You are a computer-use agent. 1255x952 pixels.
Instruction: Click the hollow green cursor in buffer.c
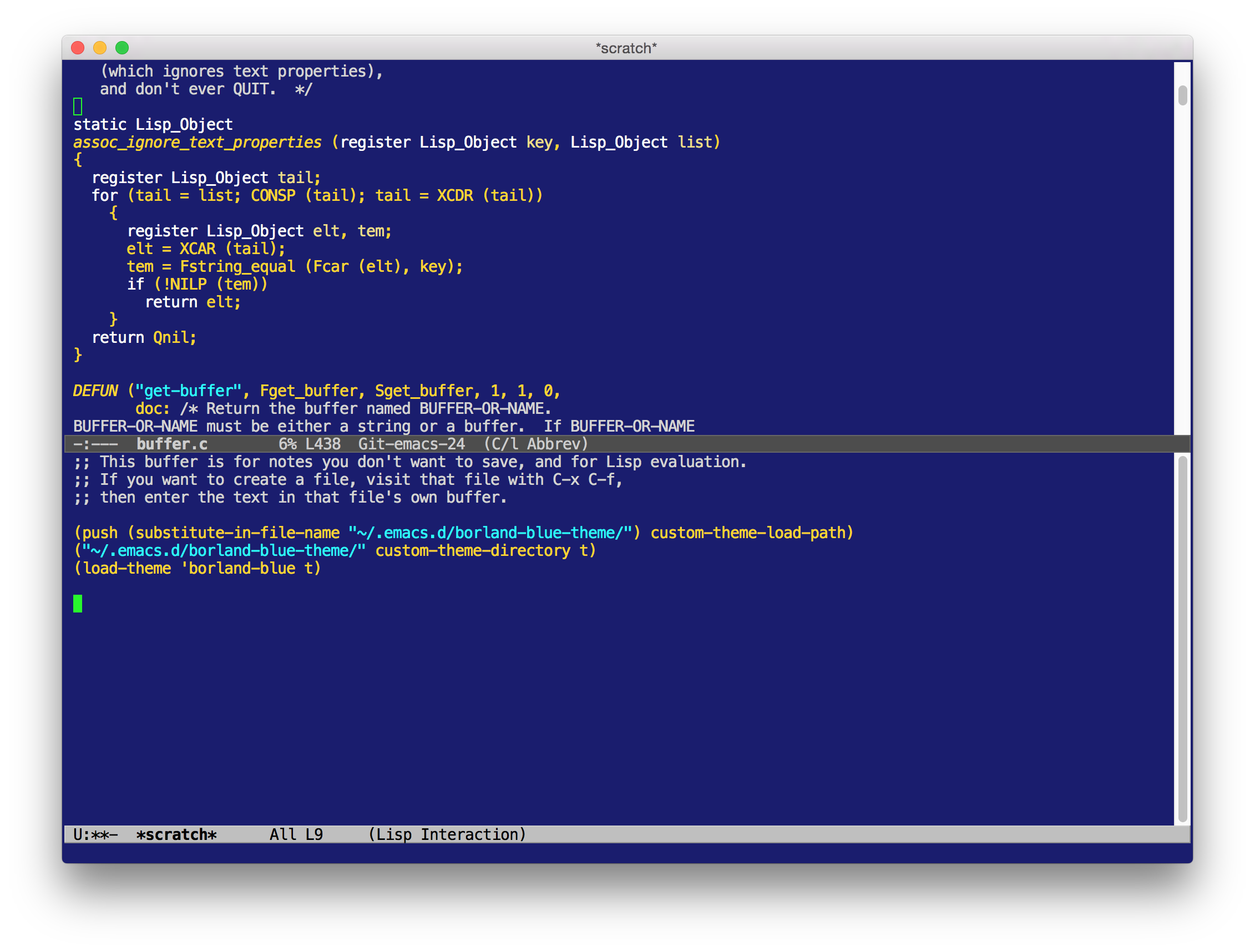[x=78, y=107]
